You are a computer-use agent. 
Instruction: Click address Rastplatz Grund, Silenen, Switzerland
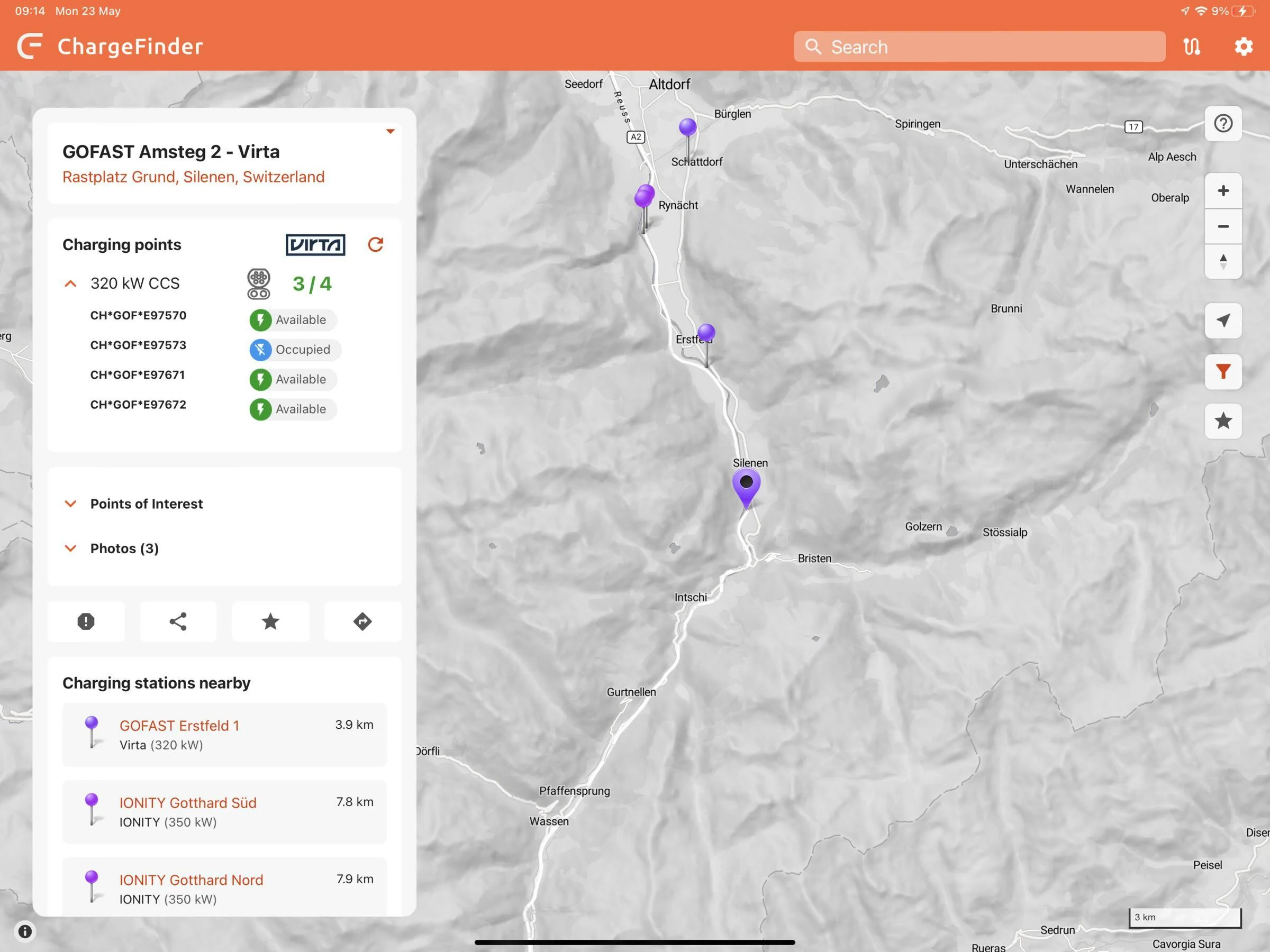click(194, 177)
